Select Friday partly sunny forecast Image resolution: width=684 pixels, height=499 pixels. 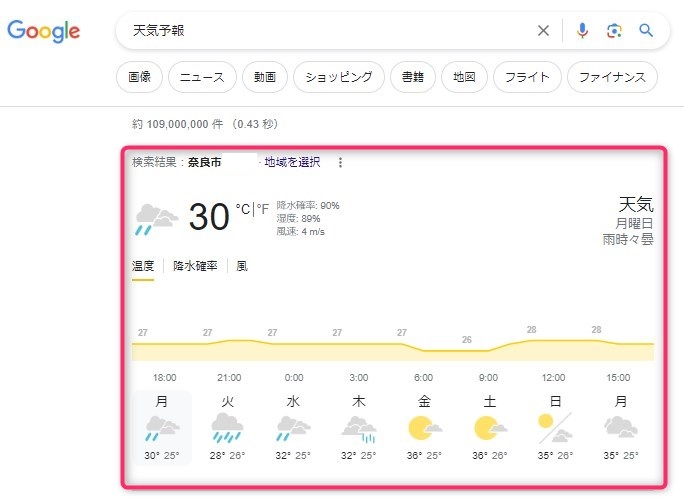point(425,427)
